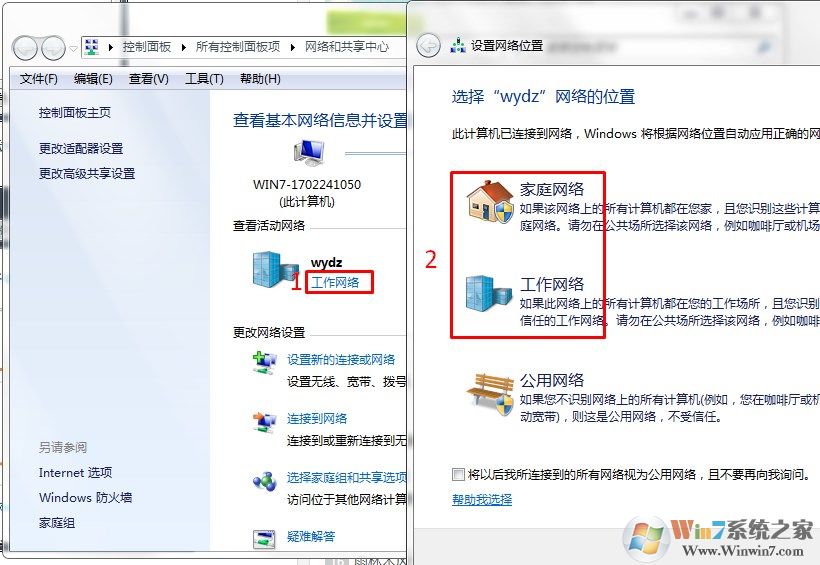Enable treat all future networks as public checkbox
The height and width of the screenshot is (565, 820).
(x=458, y=474)
